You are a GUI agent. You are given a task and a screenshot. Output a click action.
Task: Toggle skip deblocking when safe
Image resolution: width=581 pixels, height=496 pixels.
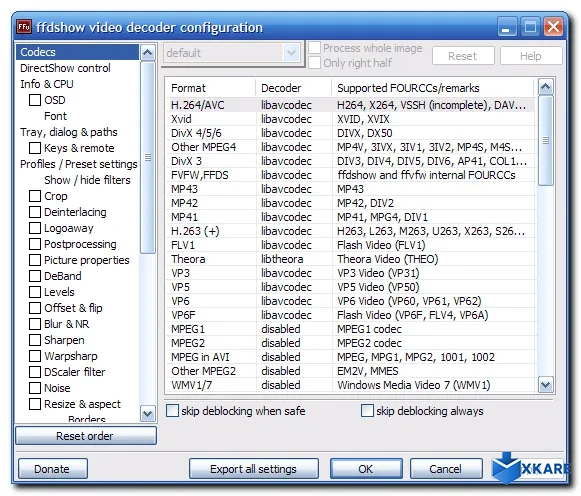point(172,410)
